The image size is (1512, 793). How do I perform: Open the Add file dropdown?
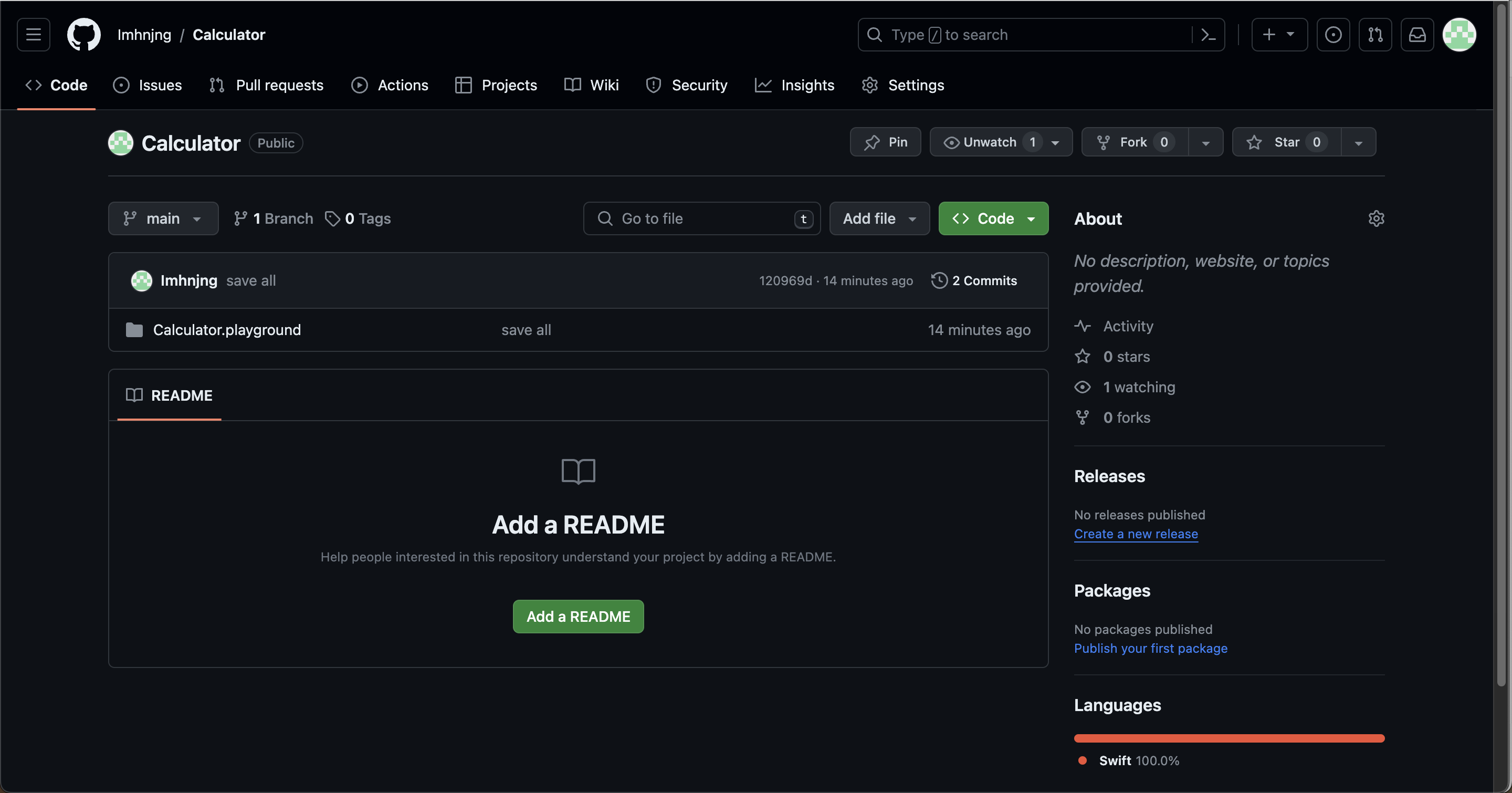[879, 218]
